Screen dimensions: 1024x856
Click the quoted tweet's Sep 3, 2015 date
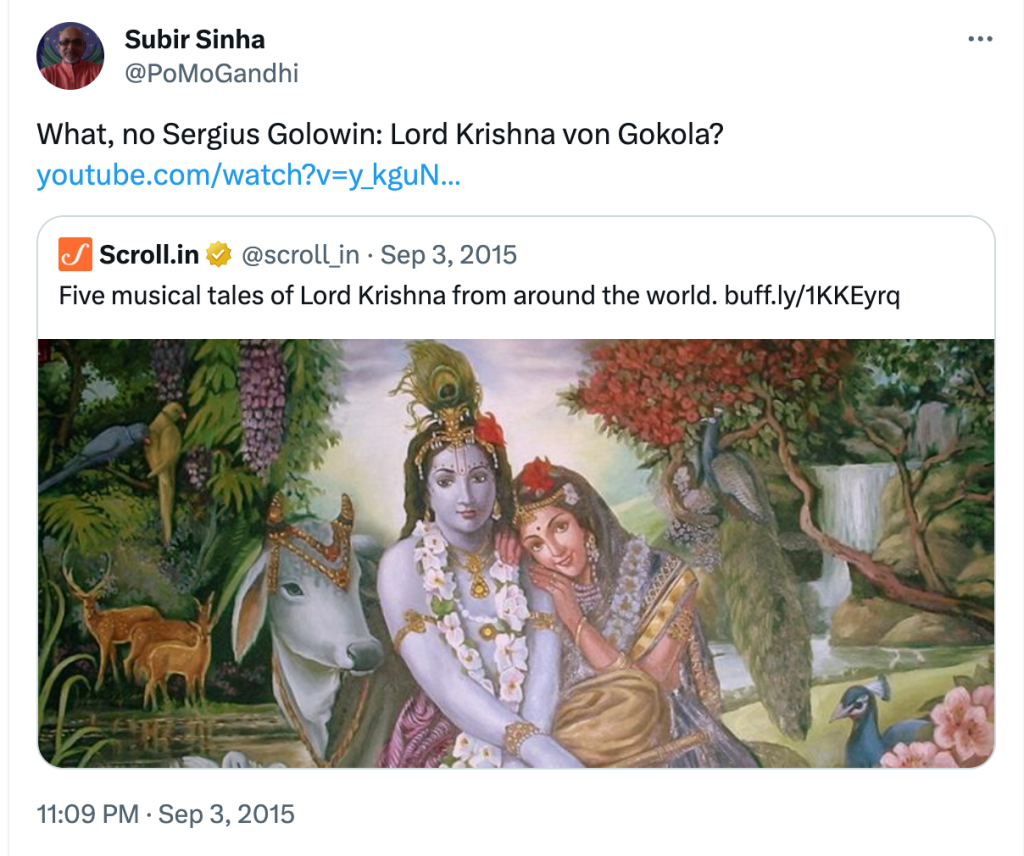tap(449, 255)
